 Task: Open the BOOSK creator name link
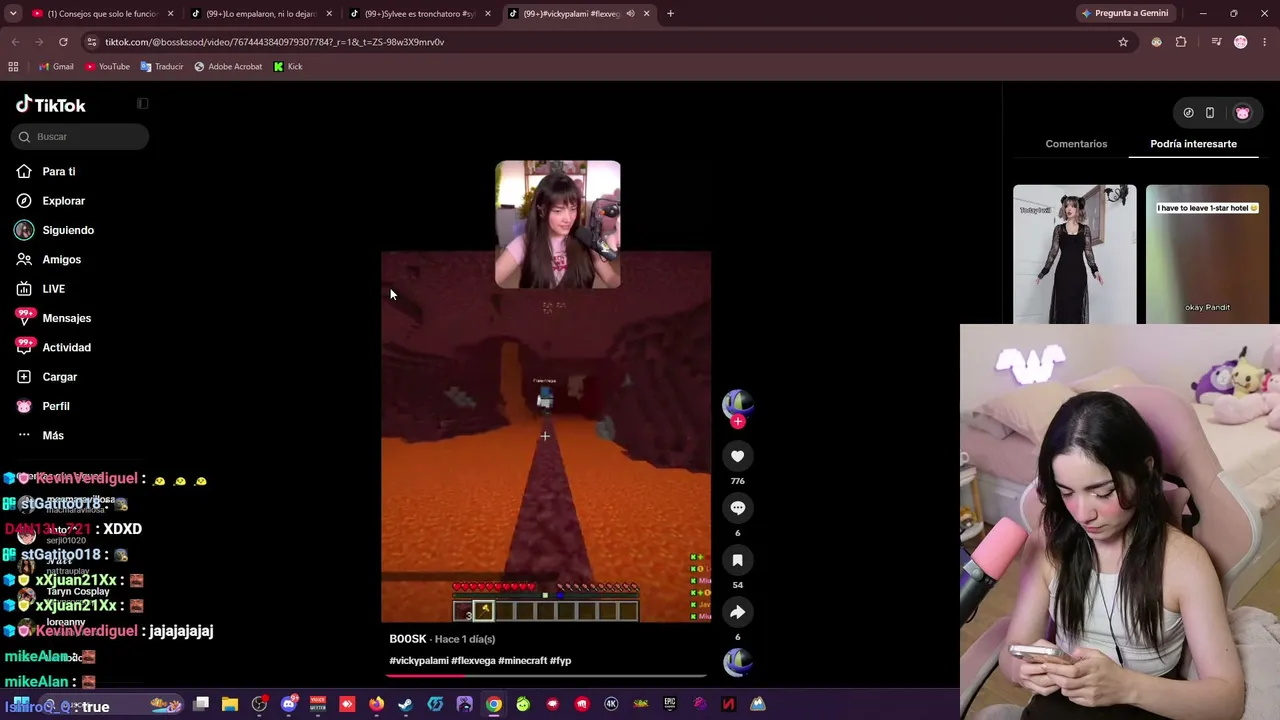click(408, 639)
